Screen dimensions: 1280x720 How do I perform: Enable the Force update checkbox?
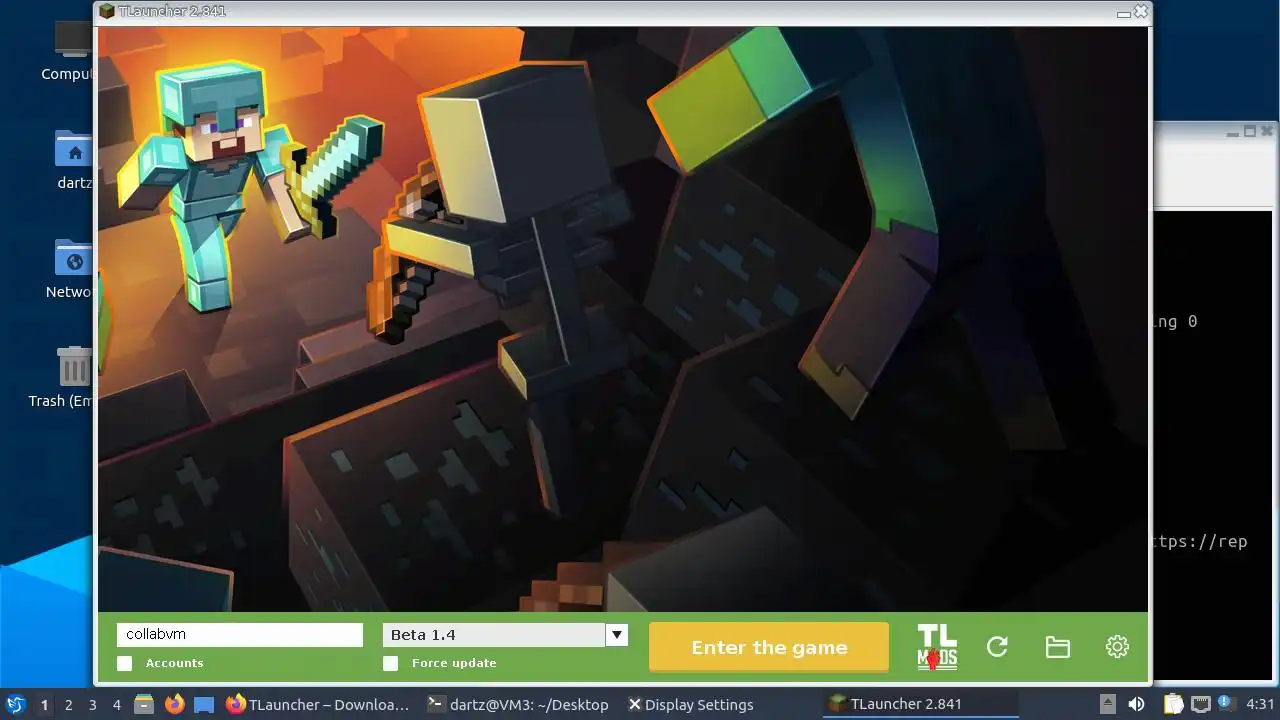[391, 663]
